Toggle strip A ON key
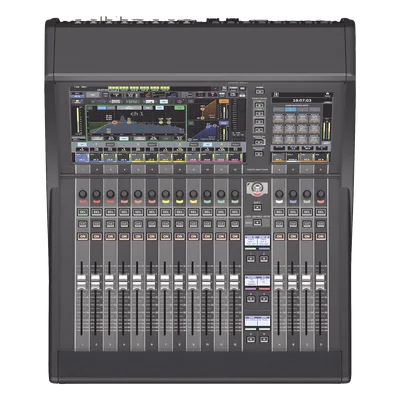 coord(279,236)
